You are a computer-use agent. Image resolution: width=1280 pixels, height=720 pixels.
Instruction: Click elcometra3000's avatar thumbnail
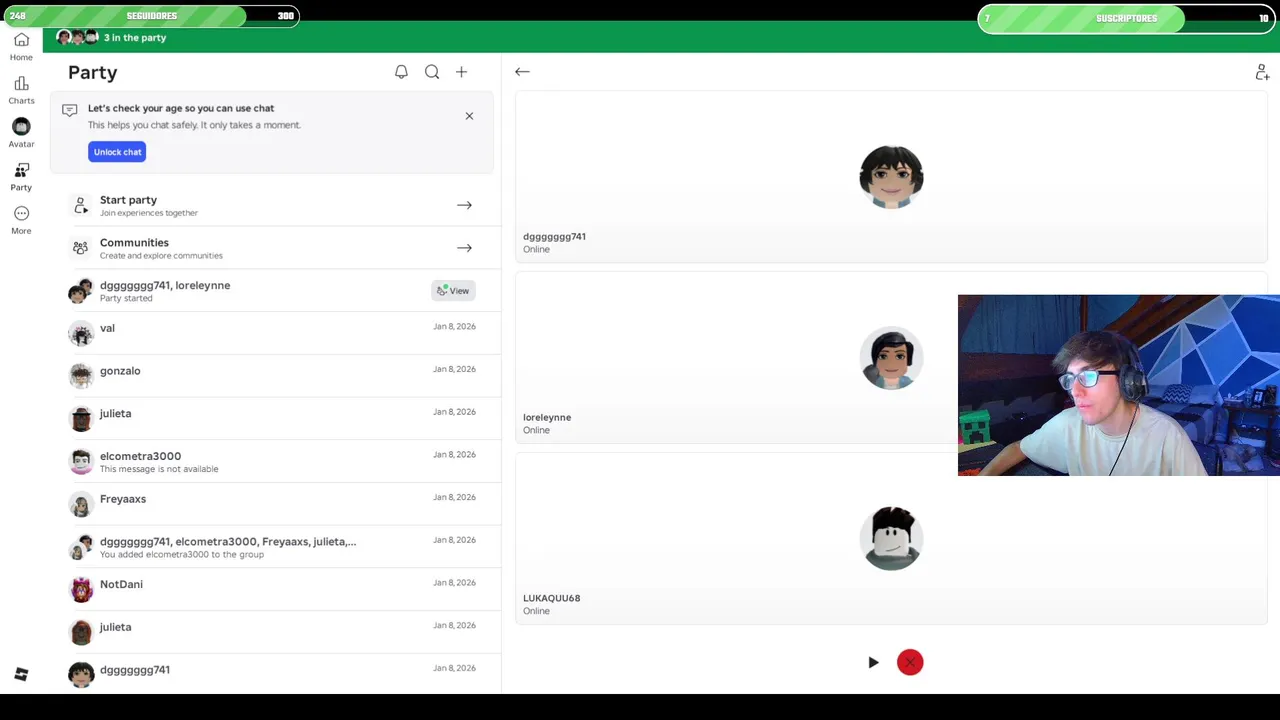point(81,462)
